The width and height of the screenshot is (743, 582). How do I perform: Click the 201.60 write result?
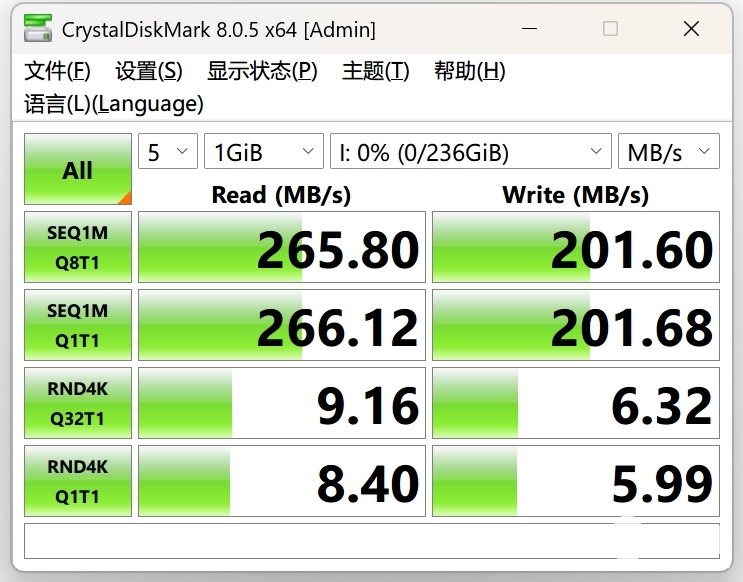tap(576, 247)
